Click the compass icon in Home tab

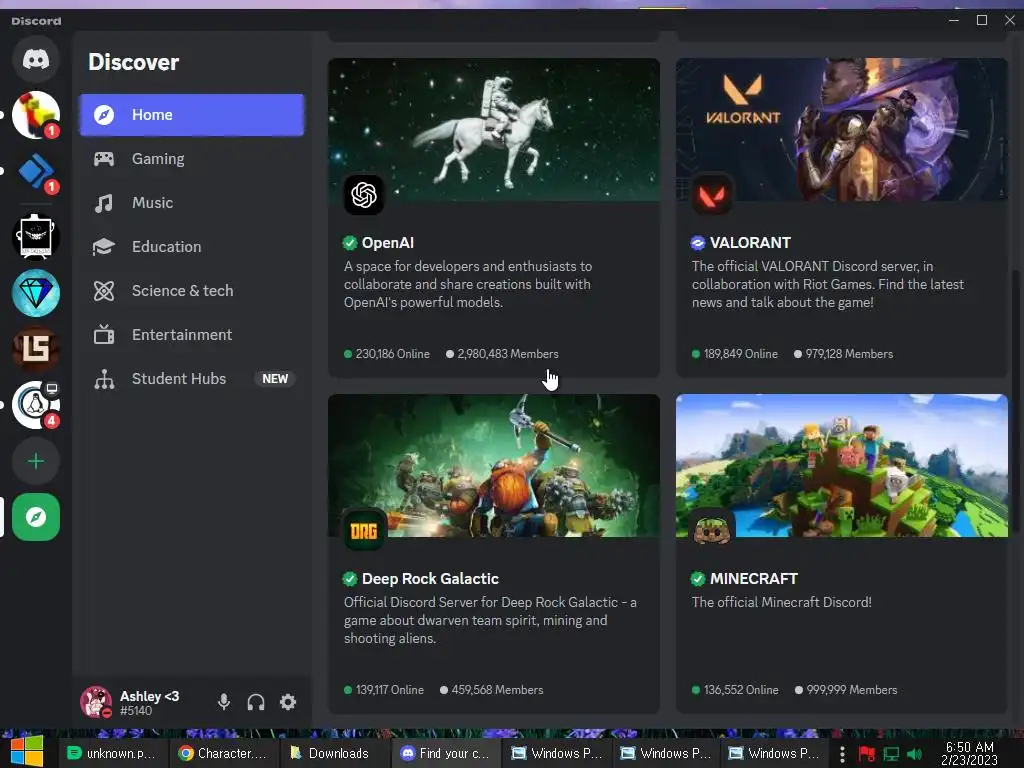(x=104, y=115)
